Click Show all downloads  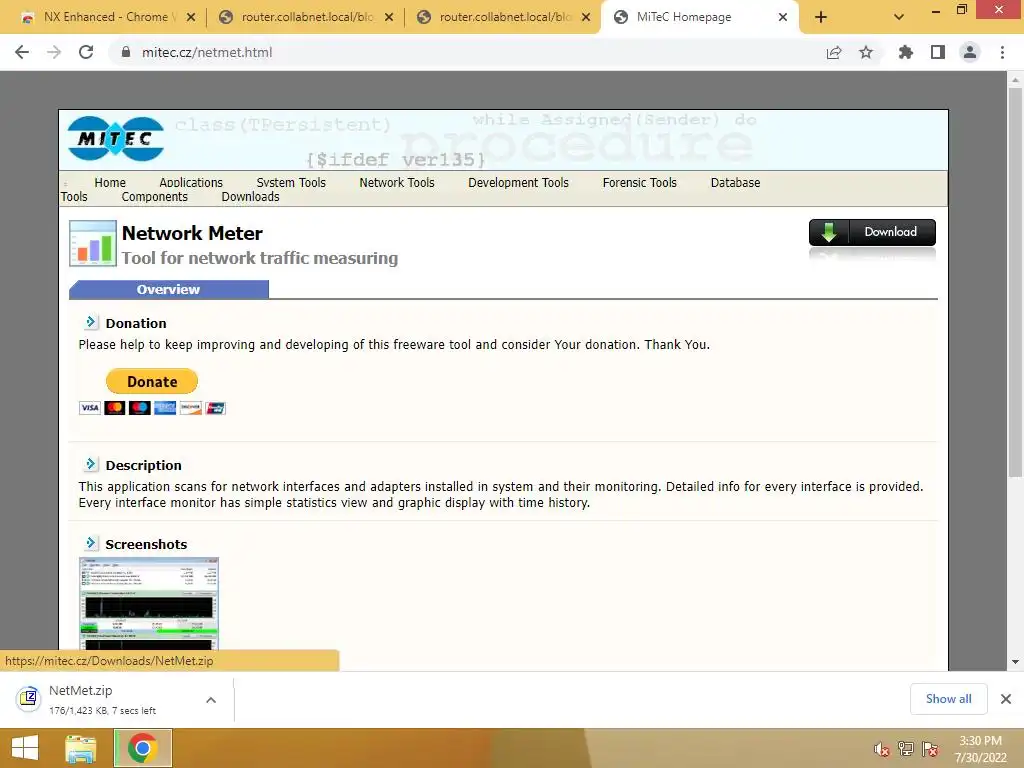948,699
